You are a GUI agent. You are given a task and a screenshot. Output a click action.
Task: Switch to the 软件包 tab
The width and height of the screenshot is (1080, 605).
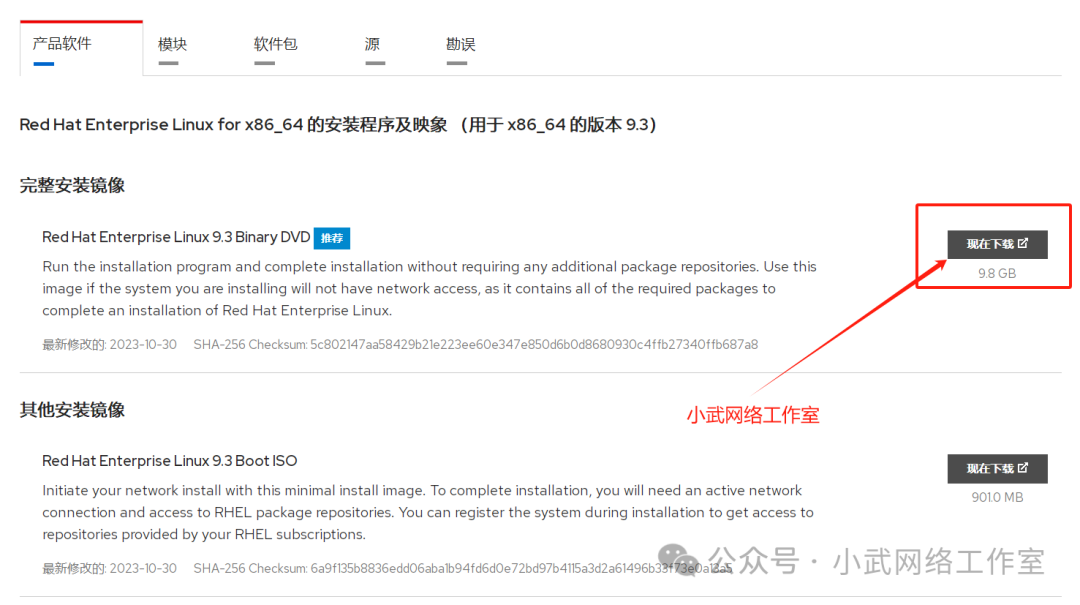click(x=275, y=45)
